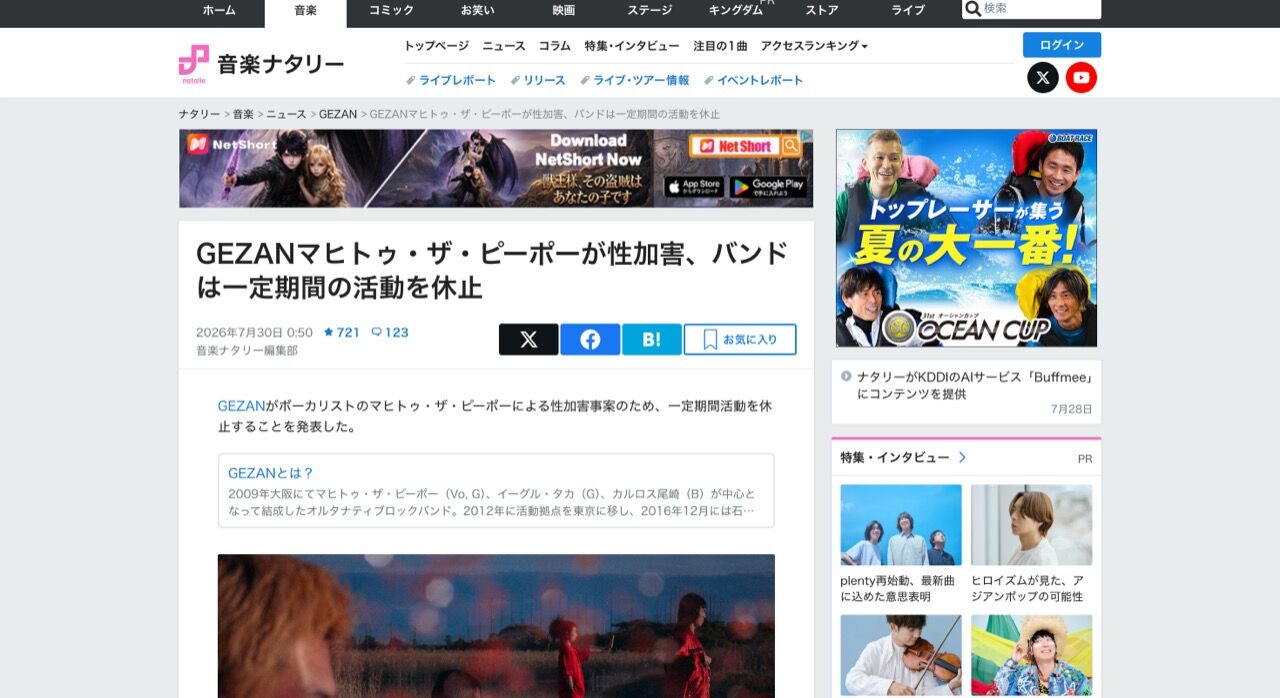
Task: Share article via the Facebook button
Action: click(x=590, y=340)
